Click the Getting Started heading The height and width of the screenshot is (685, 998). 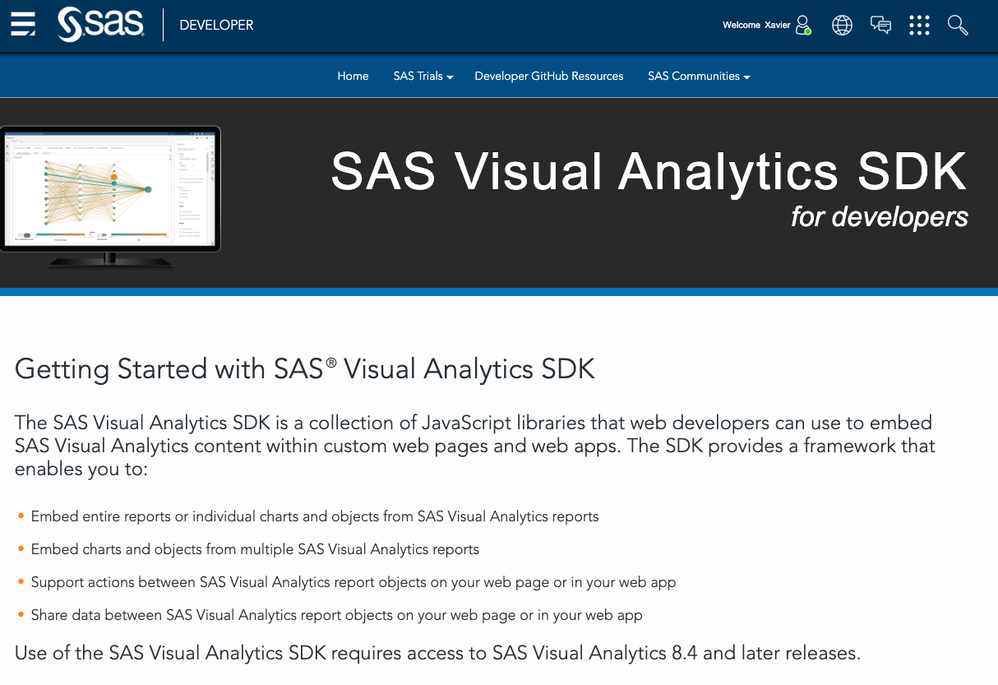coord(304,369)
